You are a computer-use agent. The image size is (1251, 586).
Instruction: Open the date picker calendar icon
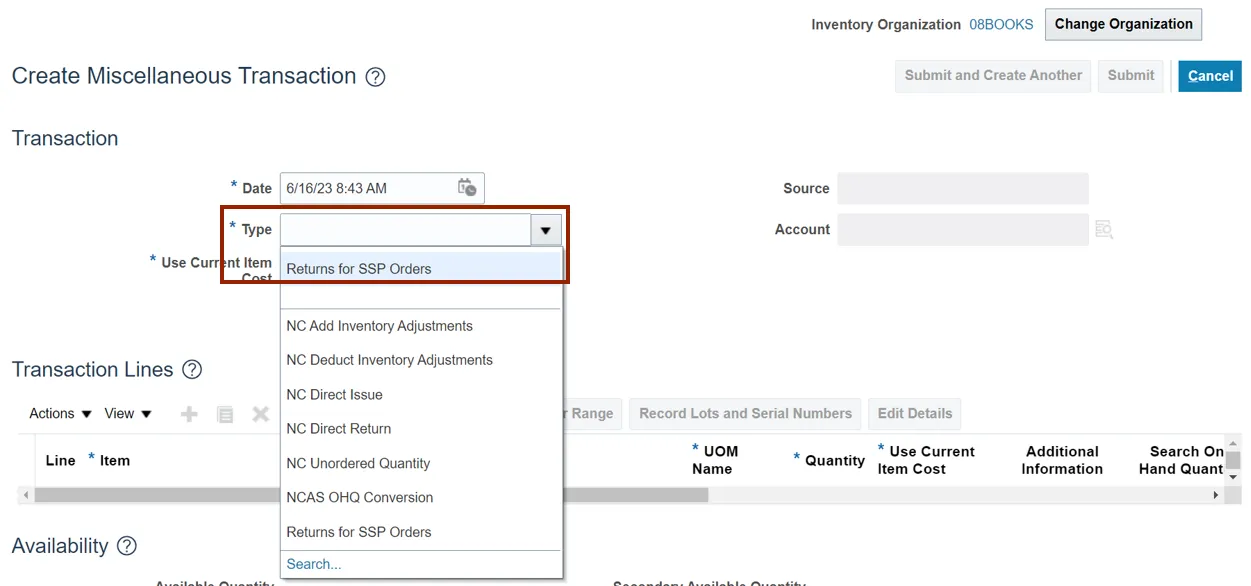coord(467,188)
